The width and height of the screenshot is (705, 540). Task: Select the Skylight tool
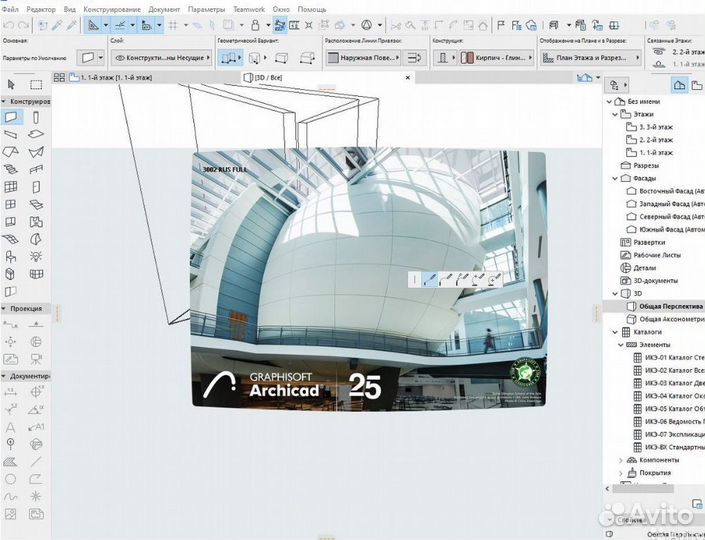36,205
